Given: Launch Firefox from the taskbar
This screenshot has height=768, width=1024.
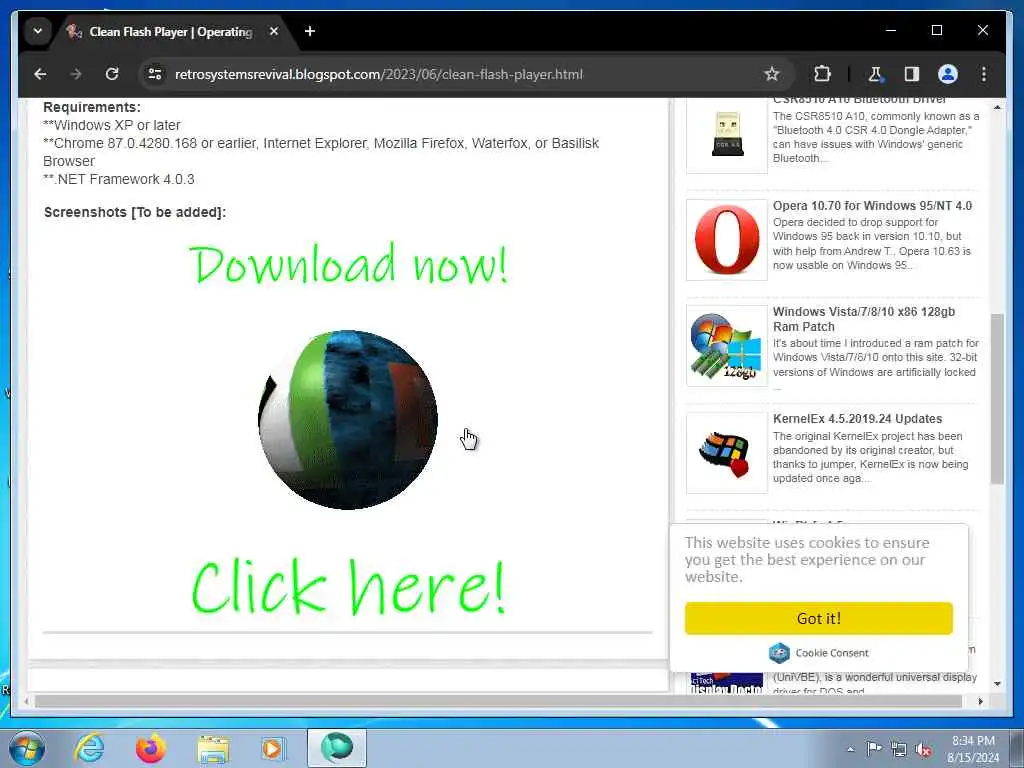Looking at the screenshot, I should click(x=150, y=748).
